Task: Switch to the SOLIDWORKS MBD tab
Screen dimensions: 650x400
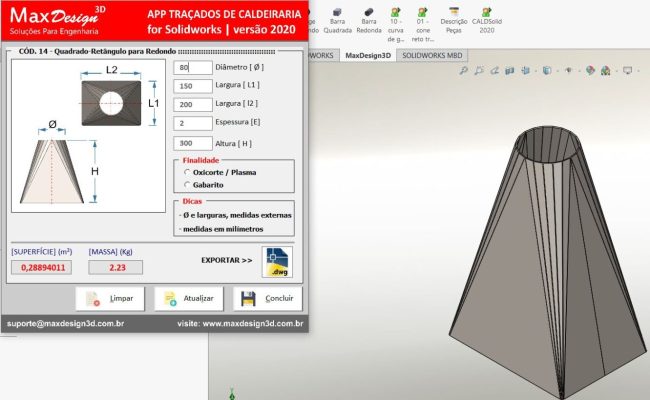Action: click(432, 55)
